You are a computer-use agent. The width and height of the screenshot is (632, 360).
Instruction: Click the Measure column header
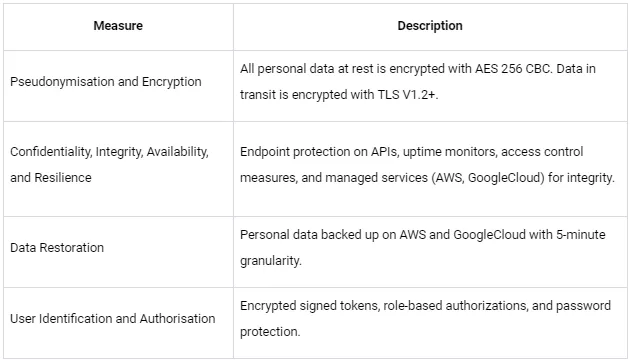coord(118,26)
